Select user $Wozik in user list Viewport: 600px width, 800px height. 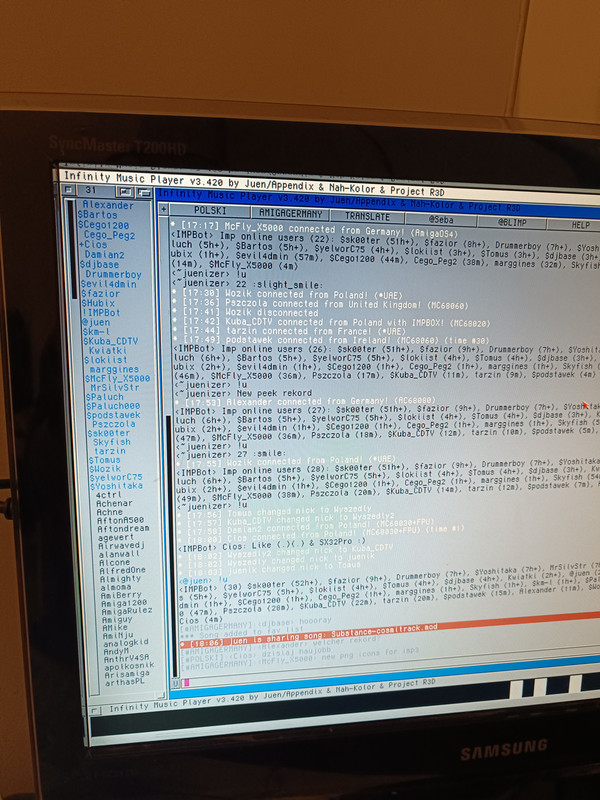[x=105, y=468]
